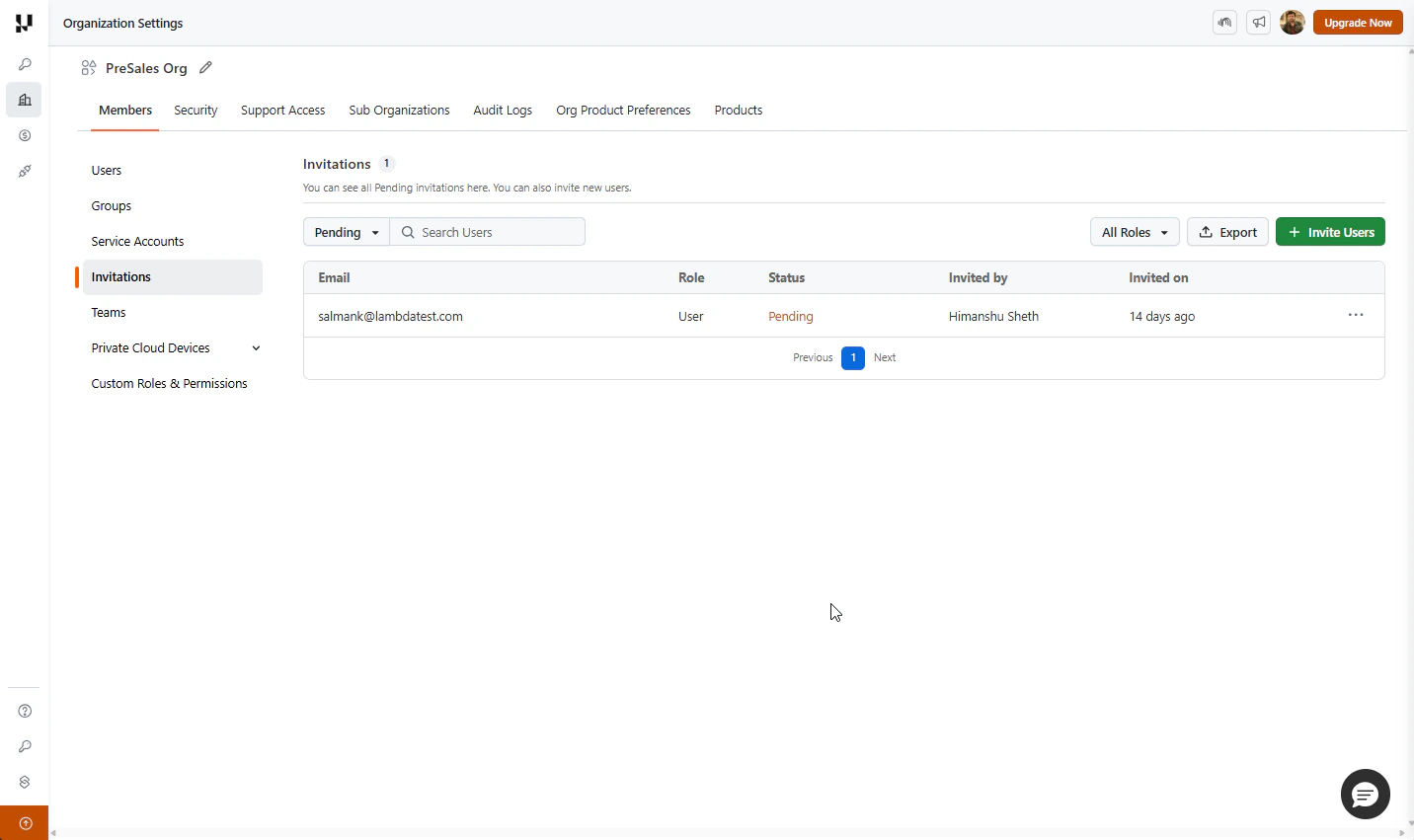
Task: Open the integrations plug icon in sidebar
Action: pos(25,171)
